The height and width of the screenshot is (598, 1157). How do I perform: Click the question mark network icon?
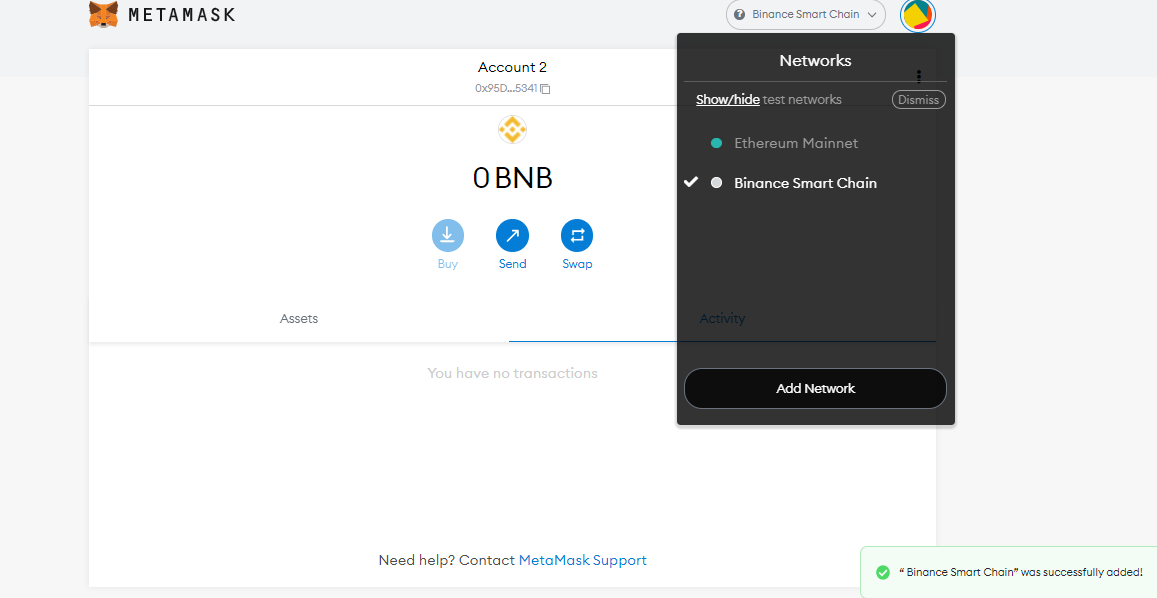tap(739, 14)
